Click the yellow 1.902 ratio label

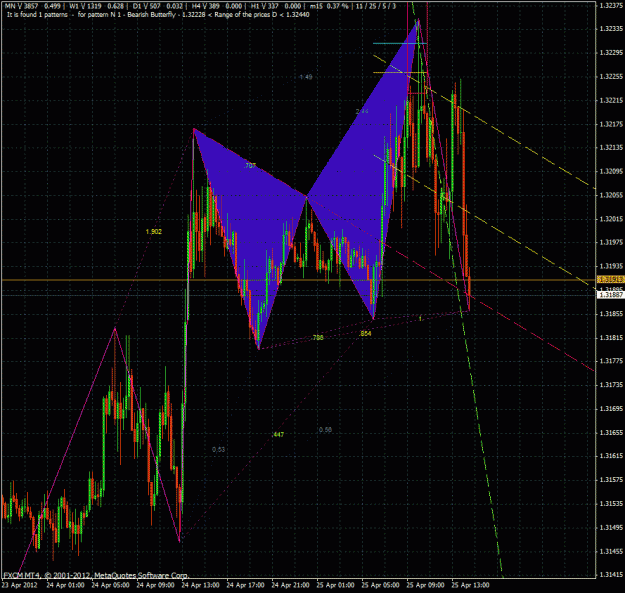coord(154,232)
